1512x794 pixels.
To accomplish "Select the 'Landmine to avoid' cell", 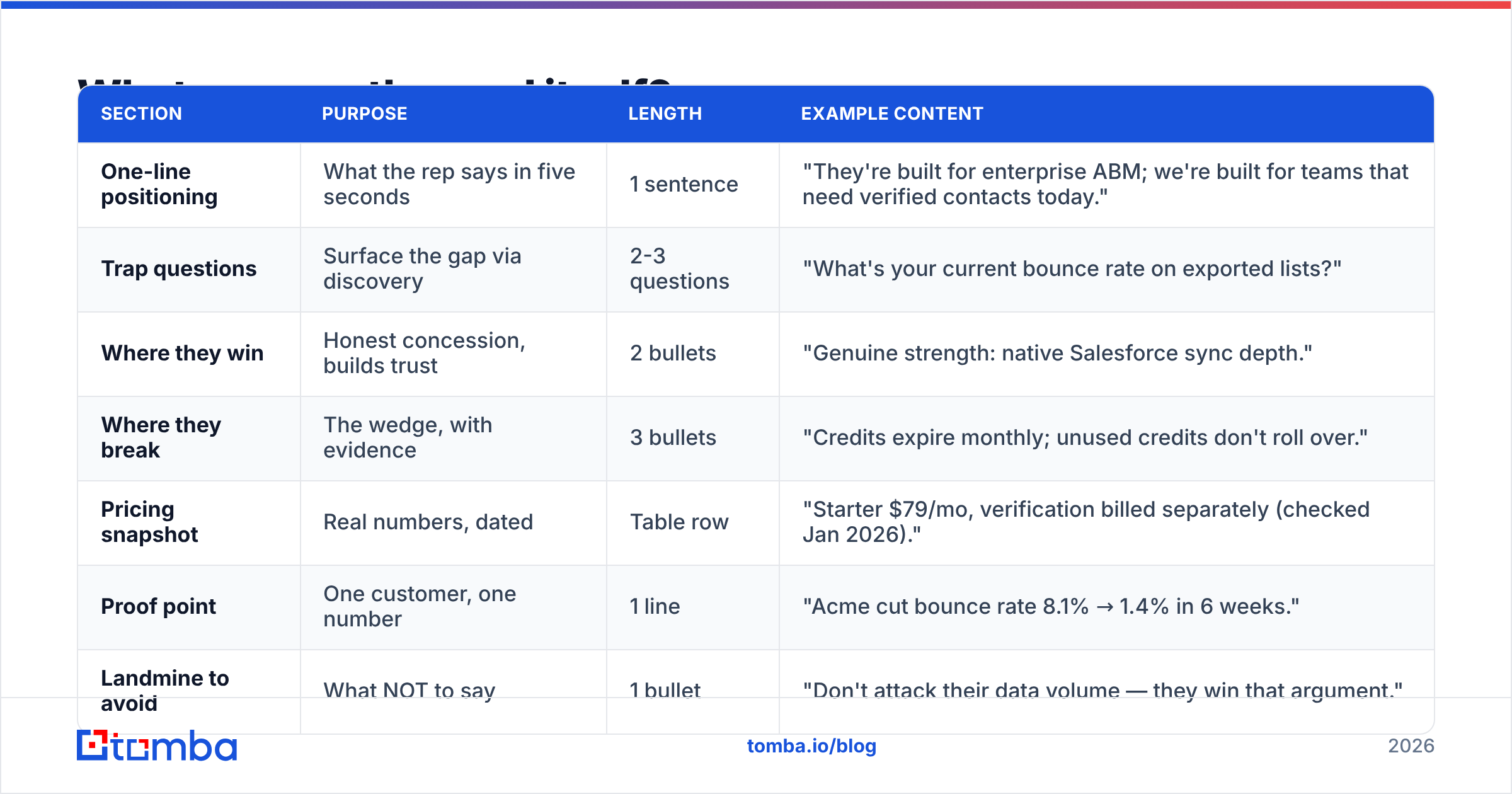I will 189,691.
